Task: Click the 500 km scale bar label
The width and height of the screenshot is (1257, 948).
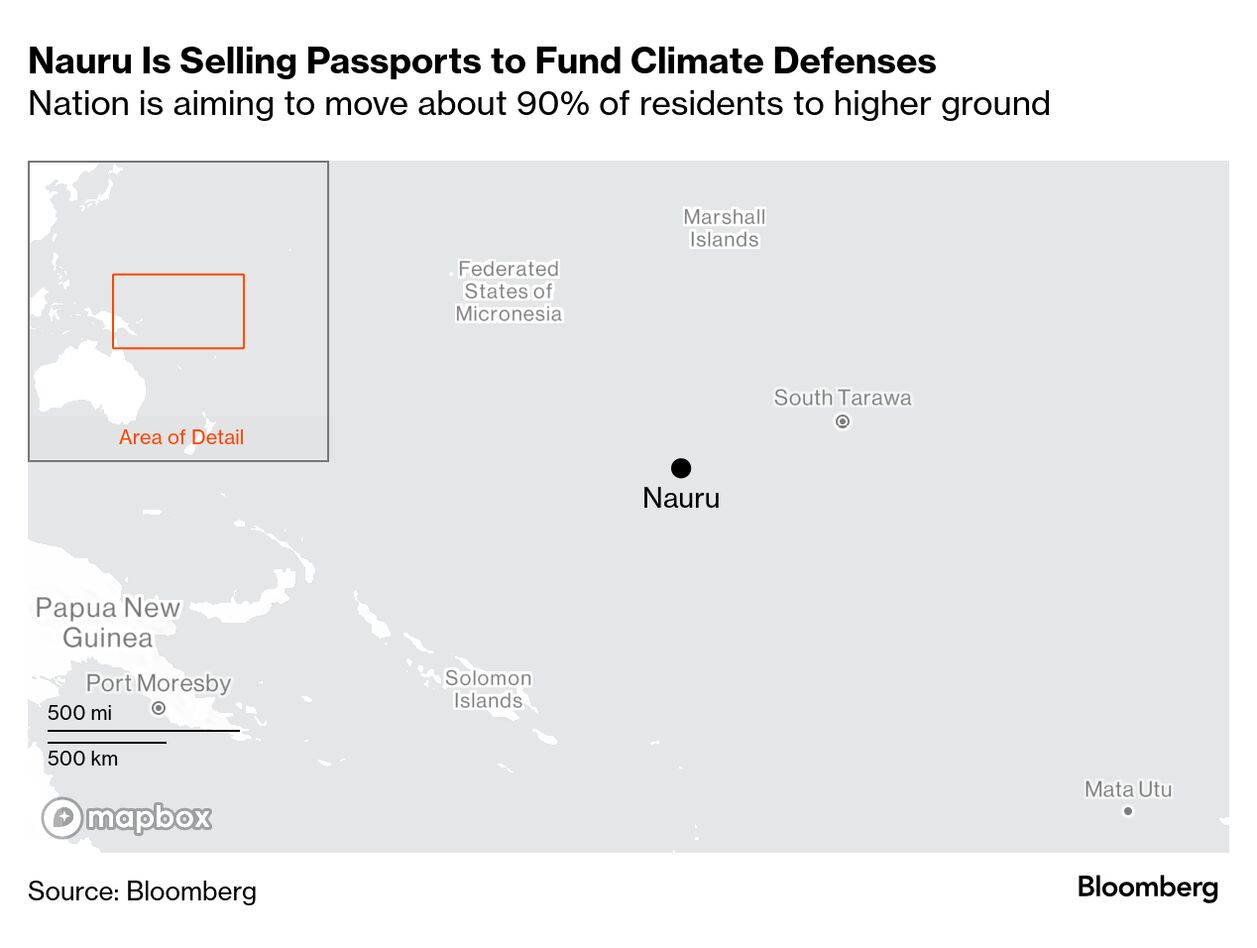Action: point(83,758)
